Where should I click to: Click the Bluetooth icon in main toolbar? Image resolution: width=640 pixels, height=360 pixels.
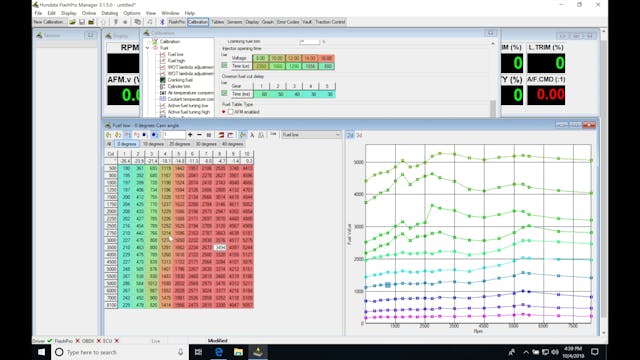click(x=162, y=22)
